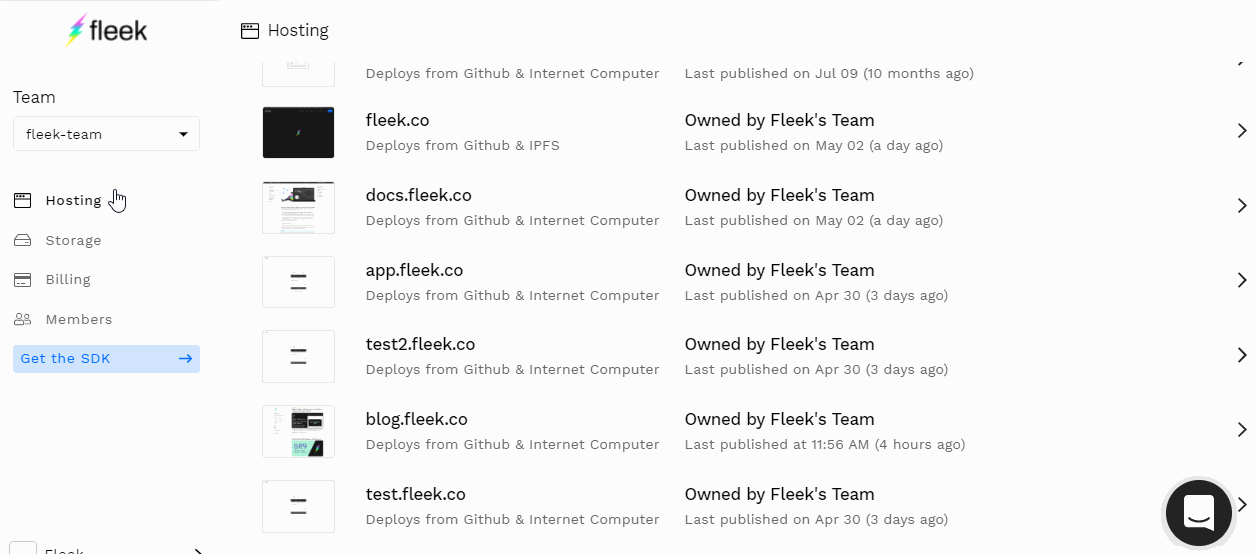Click the Storage drive icon
1256x554 pixels.
coord(23,240)
